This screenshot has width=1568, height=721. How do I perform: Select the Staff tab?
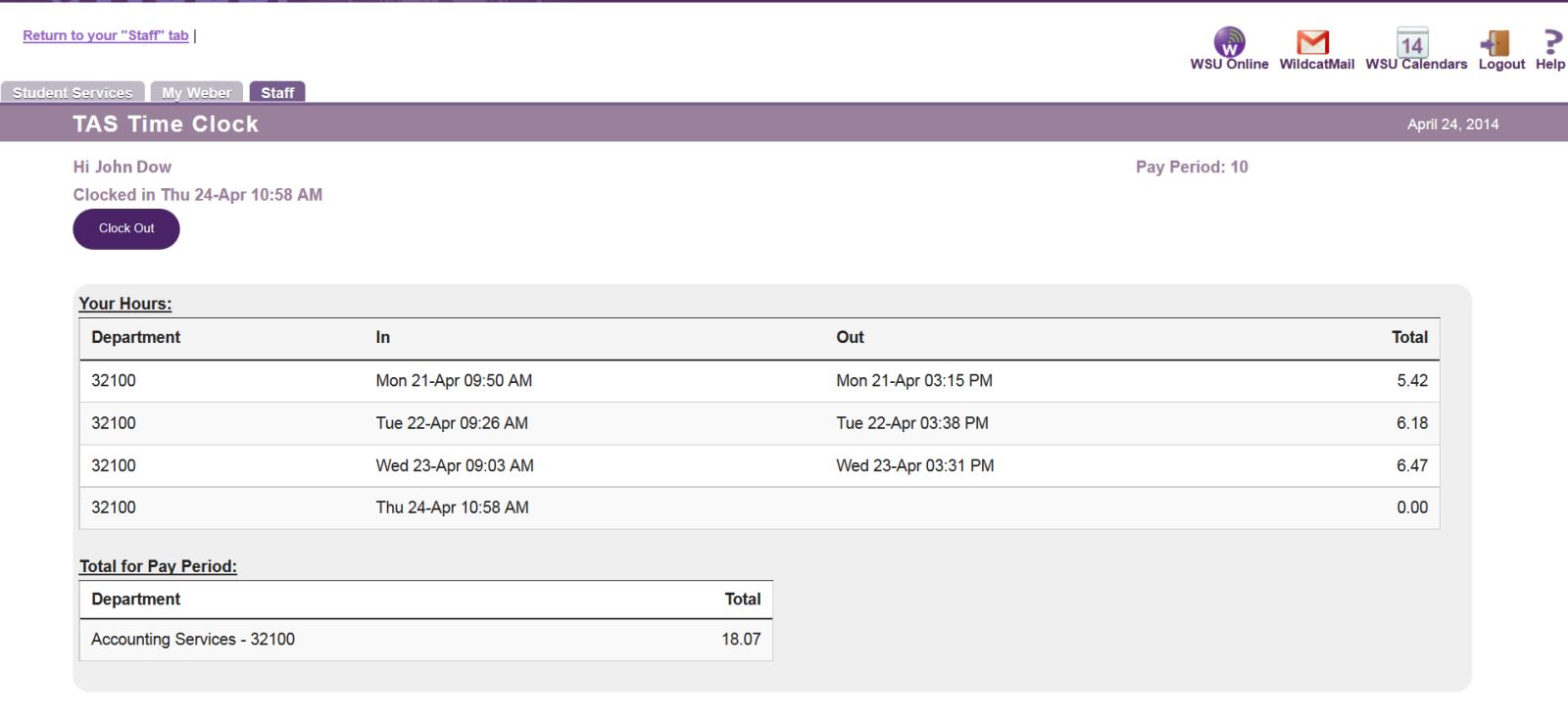277,92
